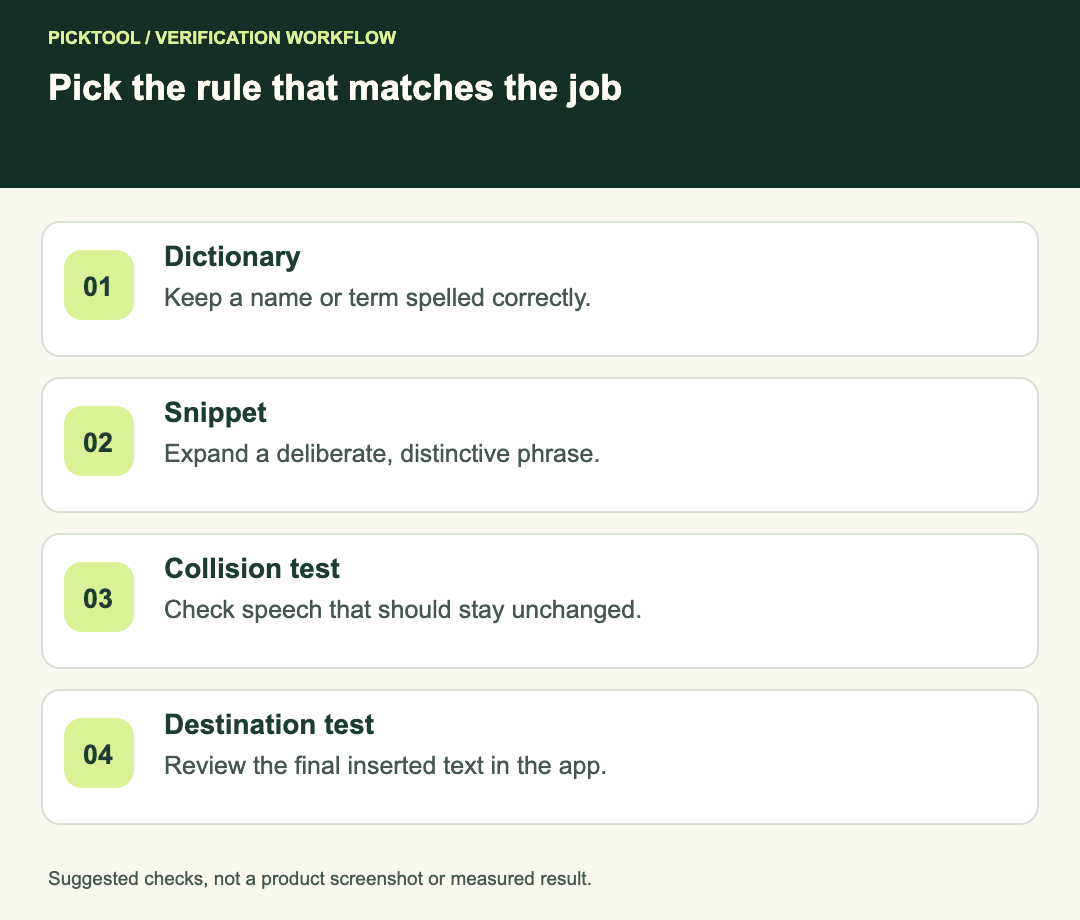Select the Collision test heading

[x=251, y=569]
